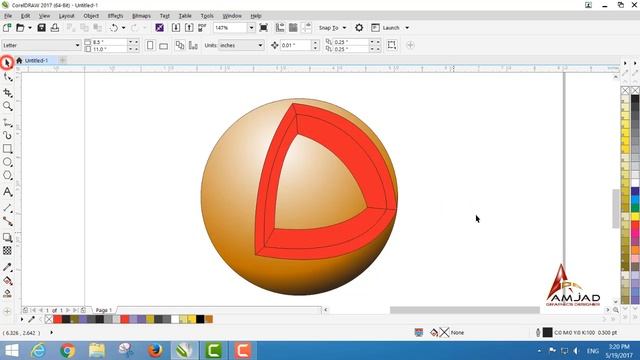Click the horizontal scrollbar thumb
Screen dimensions: 640x360
[x=464, y=310]
